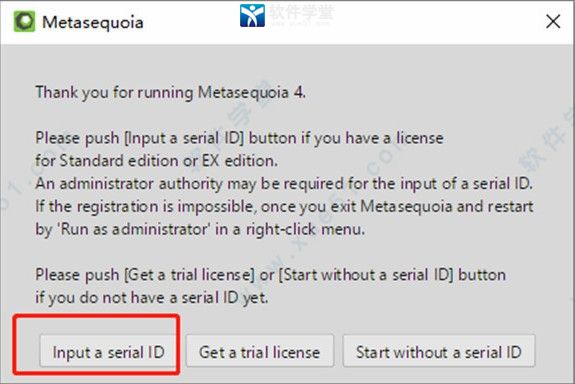Screen dimensions: 575x384
Task: Click the Chinese watermark text beside blue logo
Action: (x=301, y=12)
